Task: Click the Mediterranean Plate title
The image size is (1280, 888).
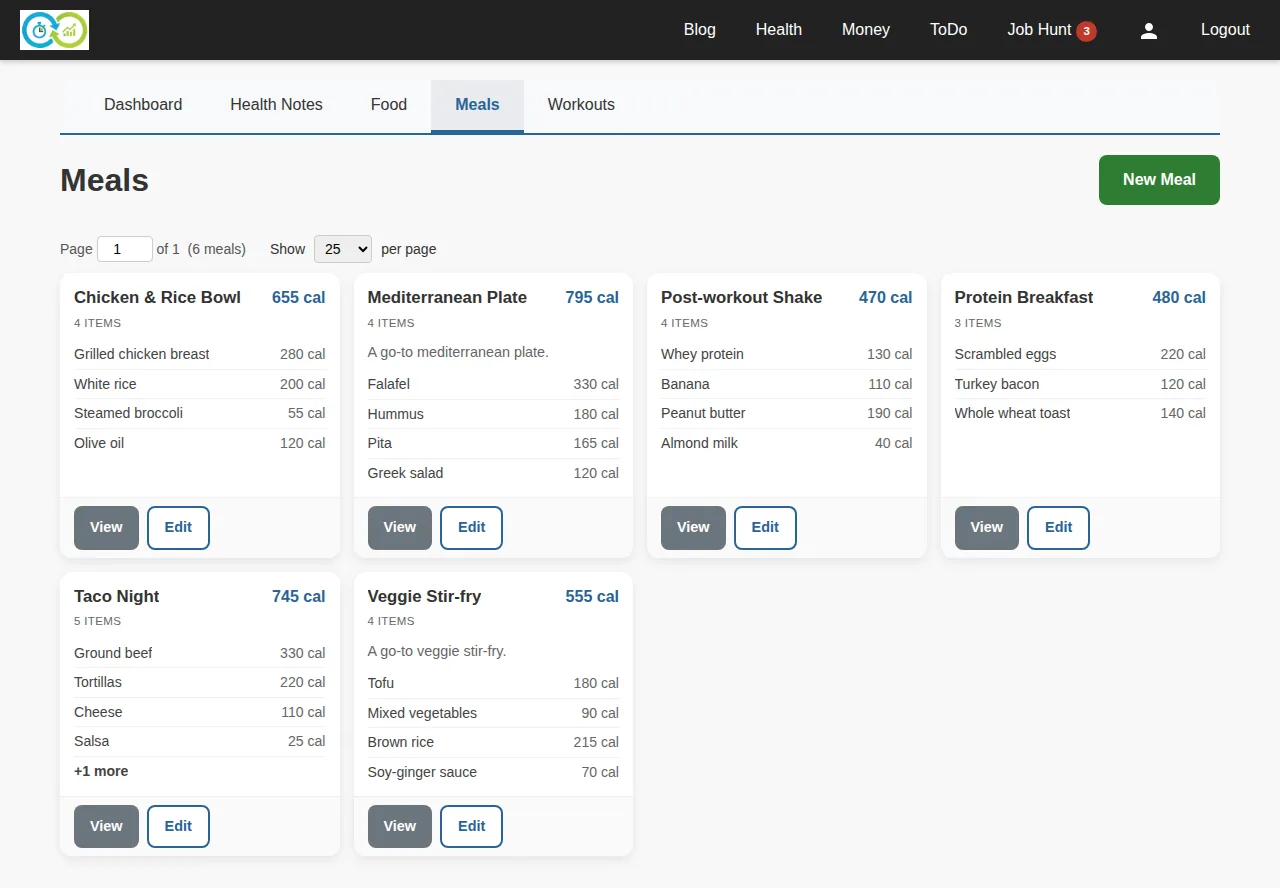Action: click(x=447, y=297)
